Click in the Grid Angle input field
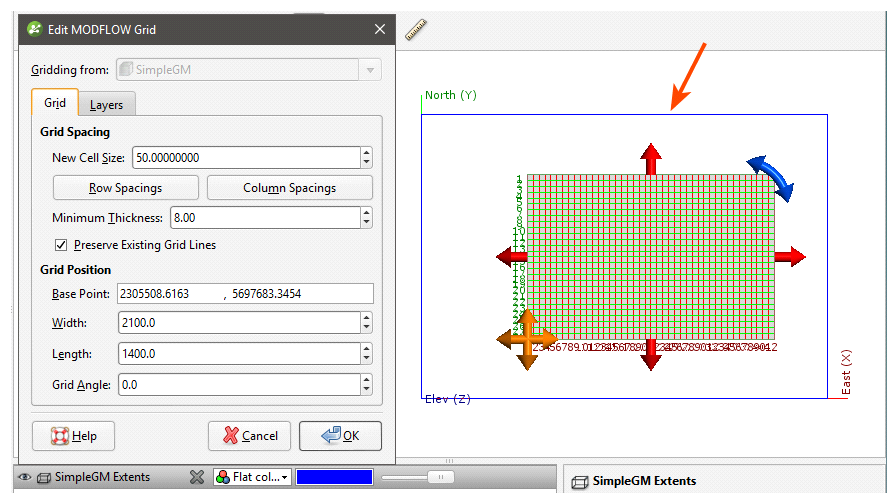 click(x=237, y=384)
